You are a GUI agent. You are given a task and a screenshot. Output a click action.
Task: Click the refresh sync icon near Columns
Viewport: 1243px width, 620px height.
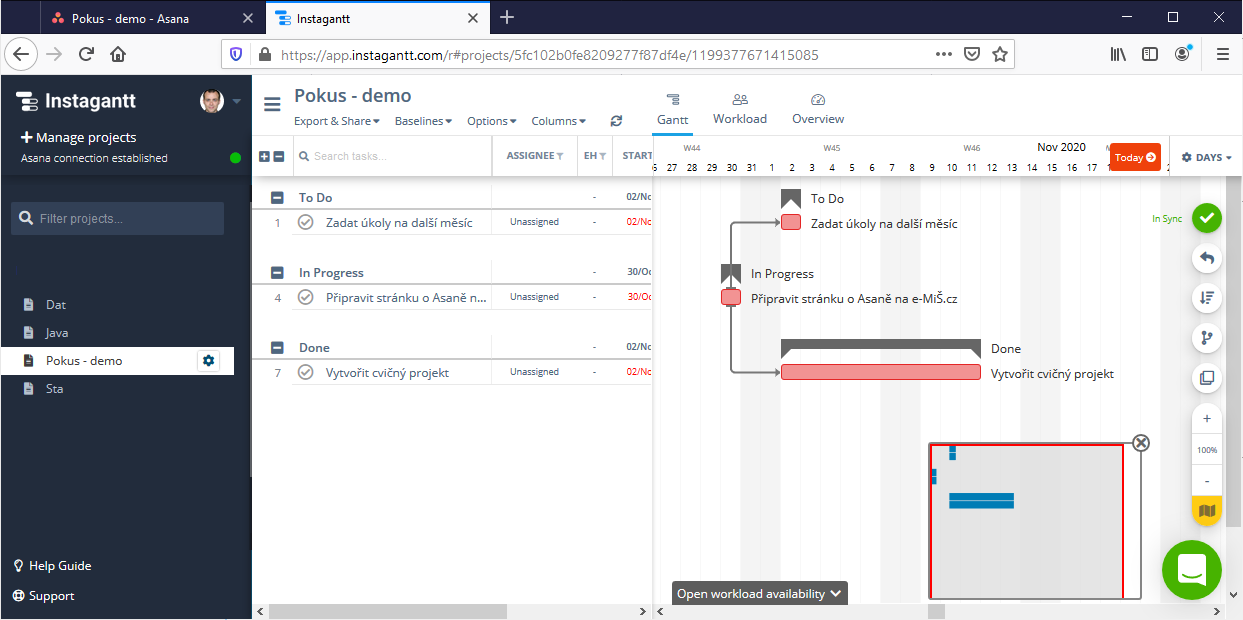(x=617, y=120)
